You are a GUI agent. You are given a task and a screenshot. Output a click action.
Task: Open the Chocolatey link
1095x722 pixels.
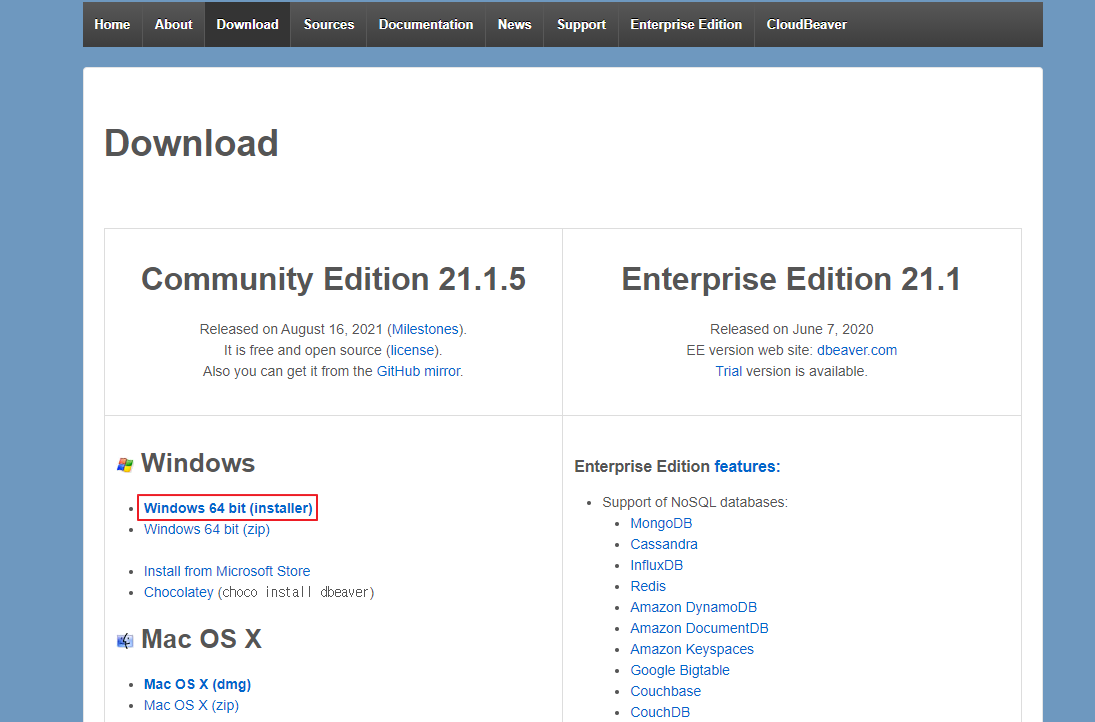(179, 592)
